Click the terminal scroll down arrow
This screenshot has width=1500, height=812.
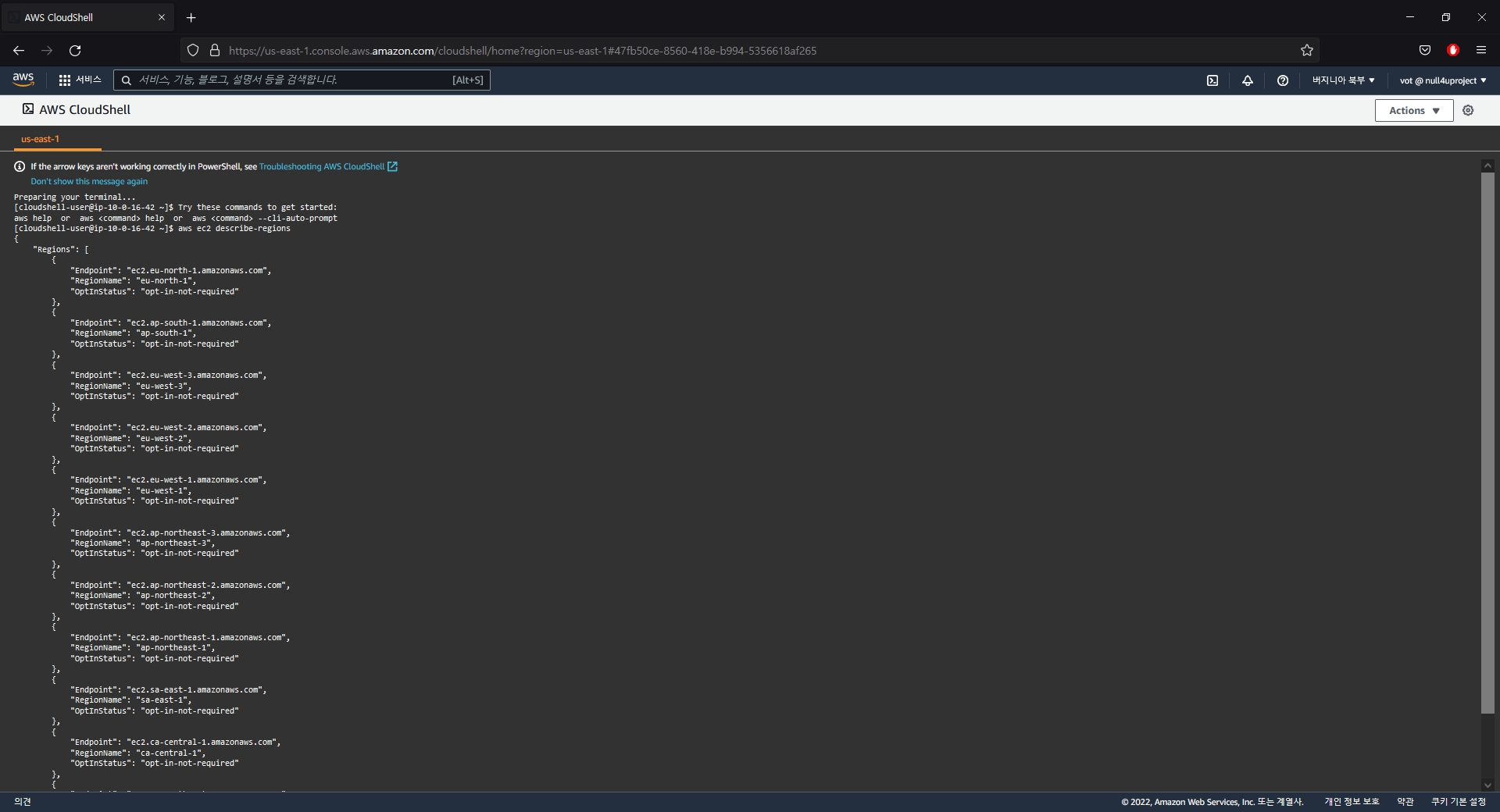pos(1487,785)
